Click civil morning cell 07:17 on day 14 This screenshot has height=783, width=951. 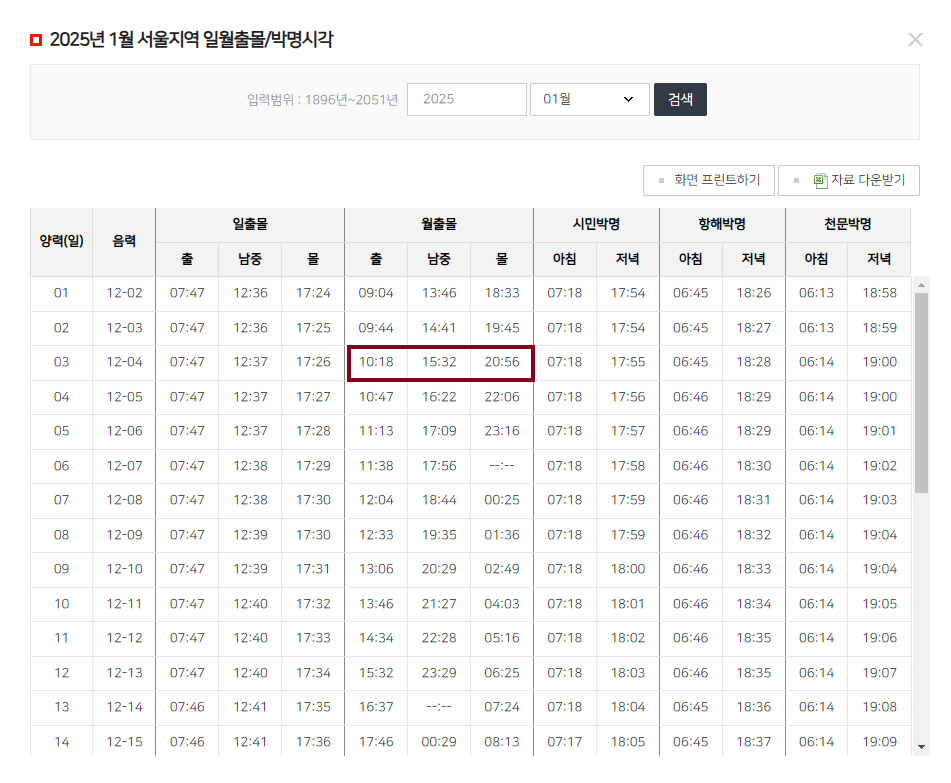coord(565,742)
